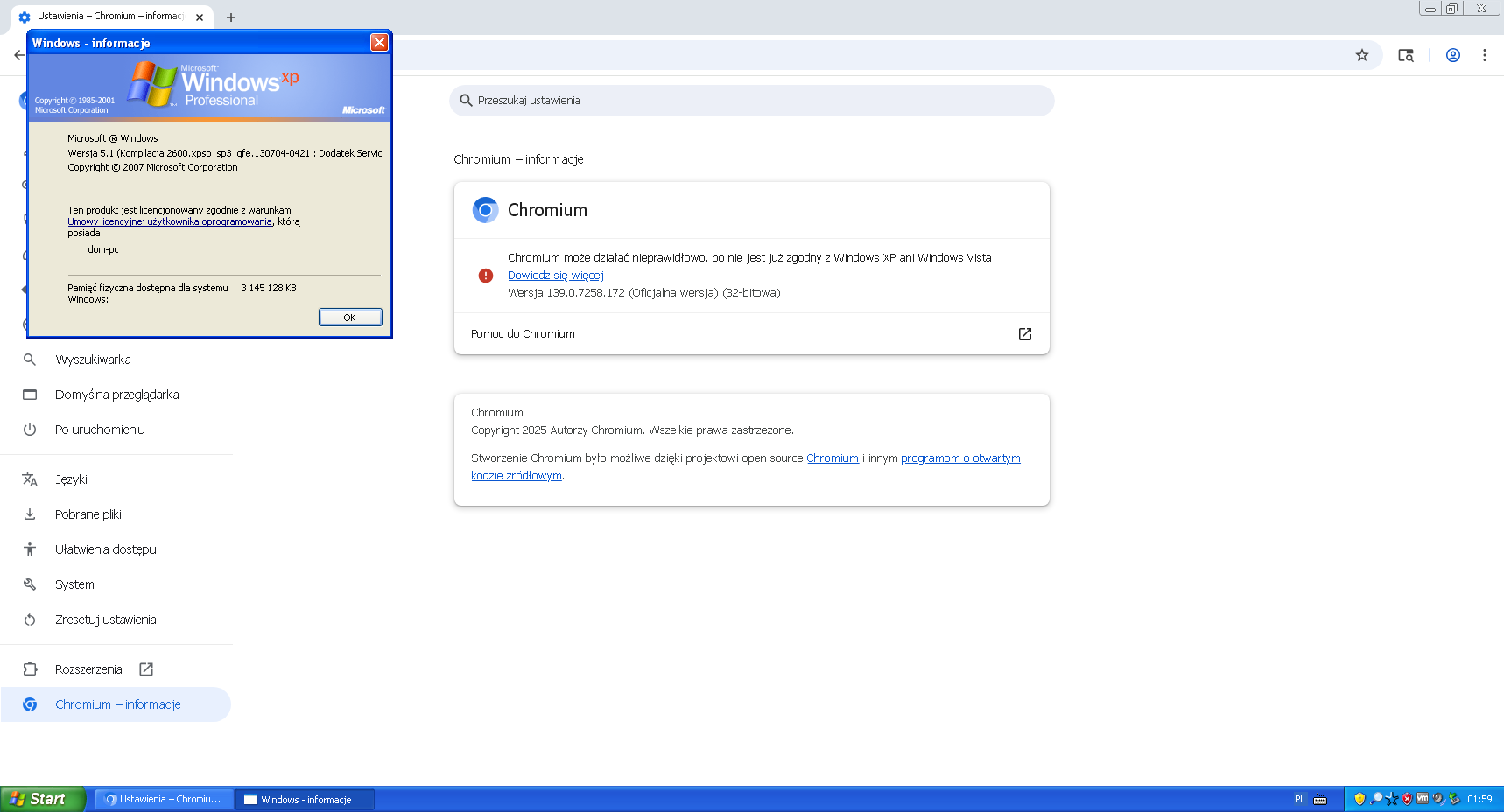Click the Chromium logo in the info card
Screen dimensions: 1504x812
coord(485,210)
